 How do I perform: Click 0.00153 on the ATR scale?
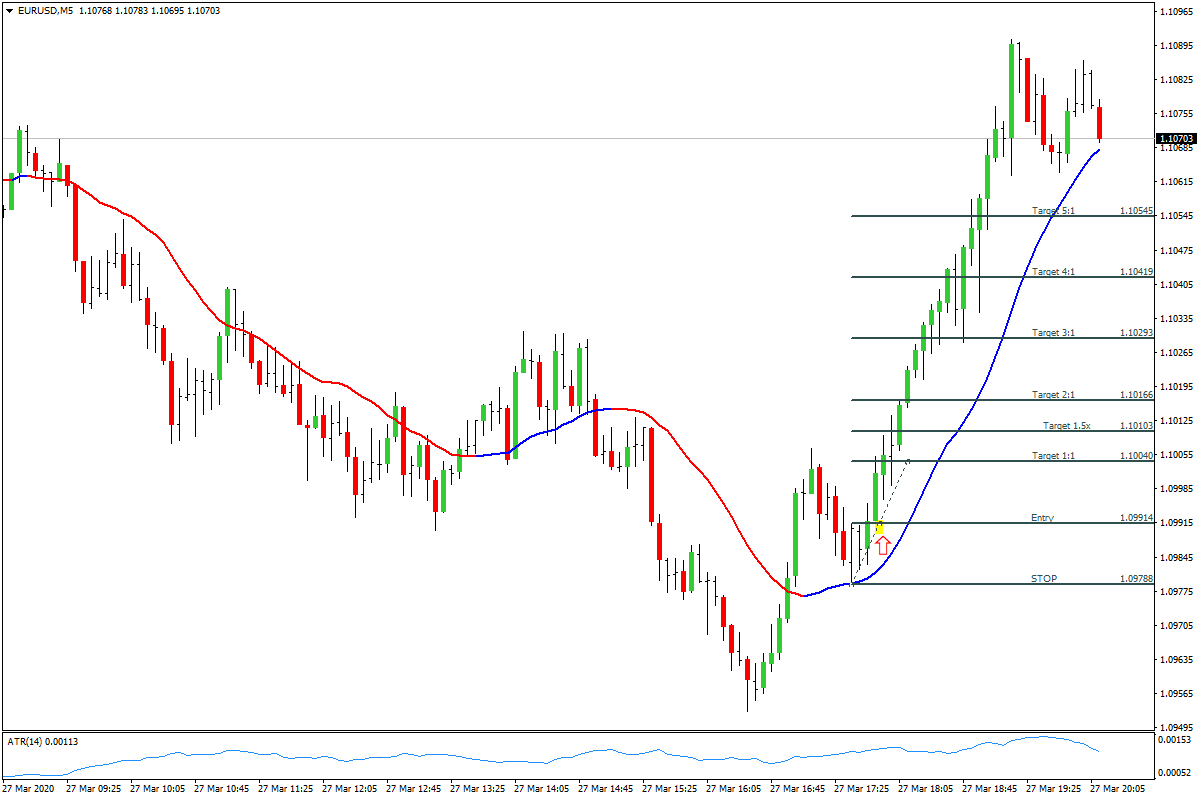[x=1176, y=739]
